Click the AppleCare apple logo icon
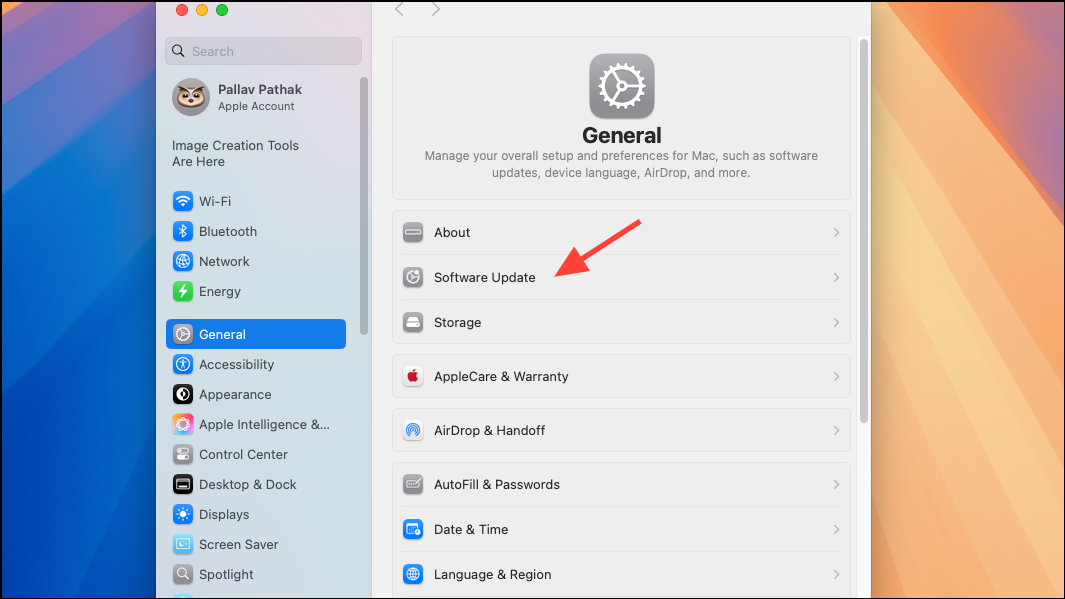This screenshot has height=599, width=1065. (x=413, y=376)
